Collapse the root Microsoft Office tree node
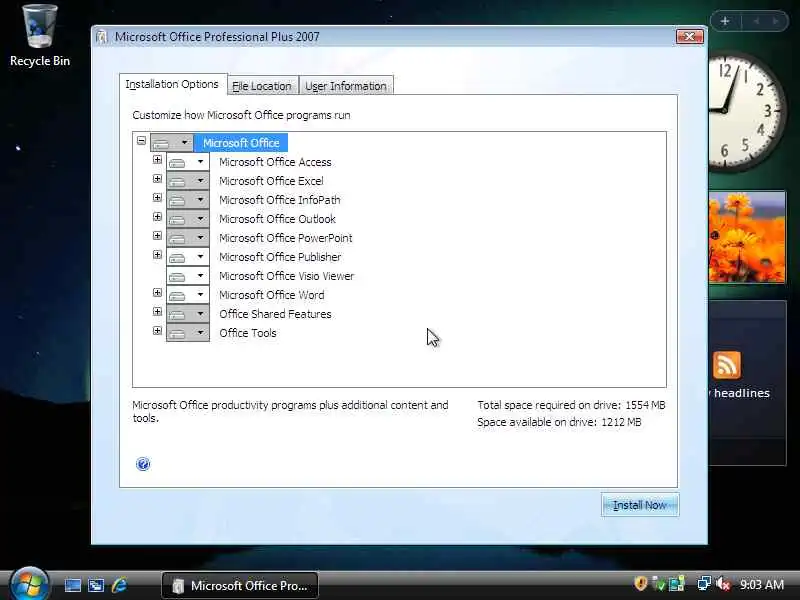Image resolution: width=800 pixels, height=600 pixels. (x=141, y=140)
